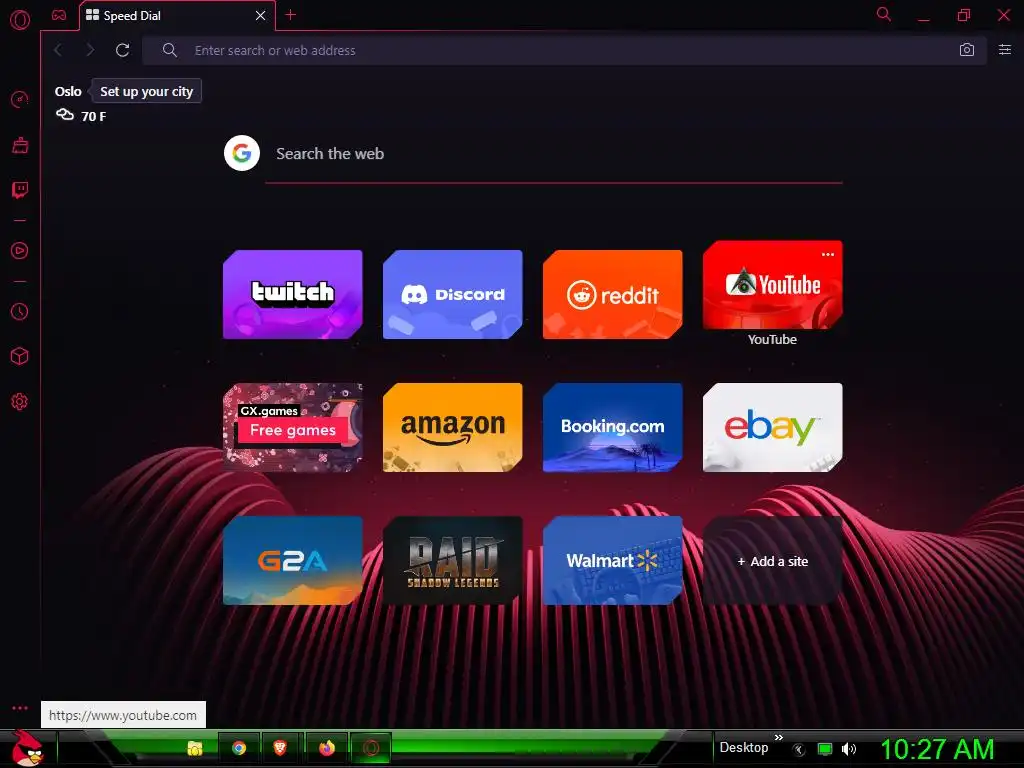Focus the Search the web field
1024x768 pixels.
[554, 154]
